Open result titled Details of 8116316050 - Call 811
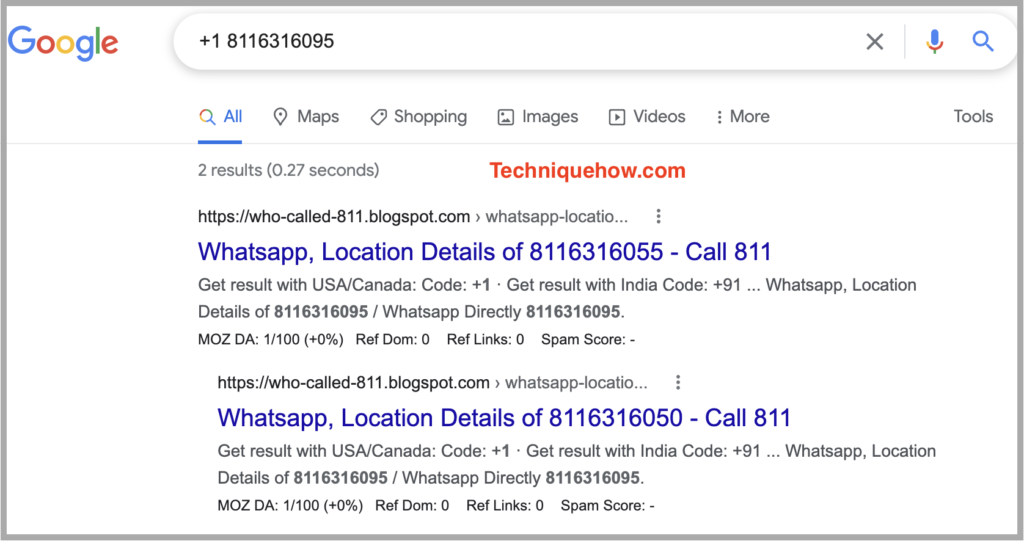Screen dimensions: 1024x541 (x=504, y=418)
